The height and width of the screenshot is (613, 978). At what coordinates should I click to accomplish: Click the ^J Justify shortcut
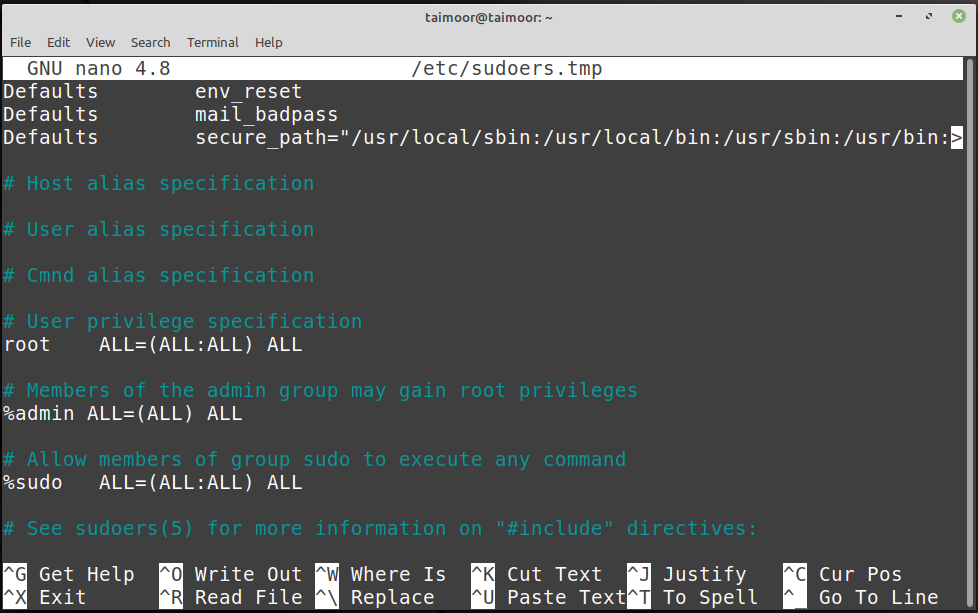[687, 574]
